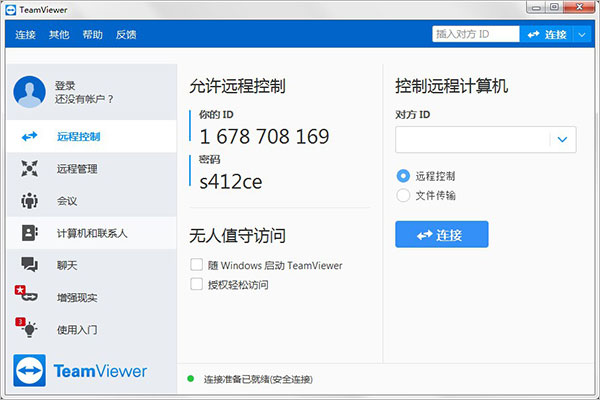Click the 连接准备已就绪(安全连接) status text
600x400 pixels.
click(258, 379)
